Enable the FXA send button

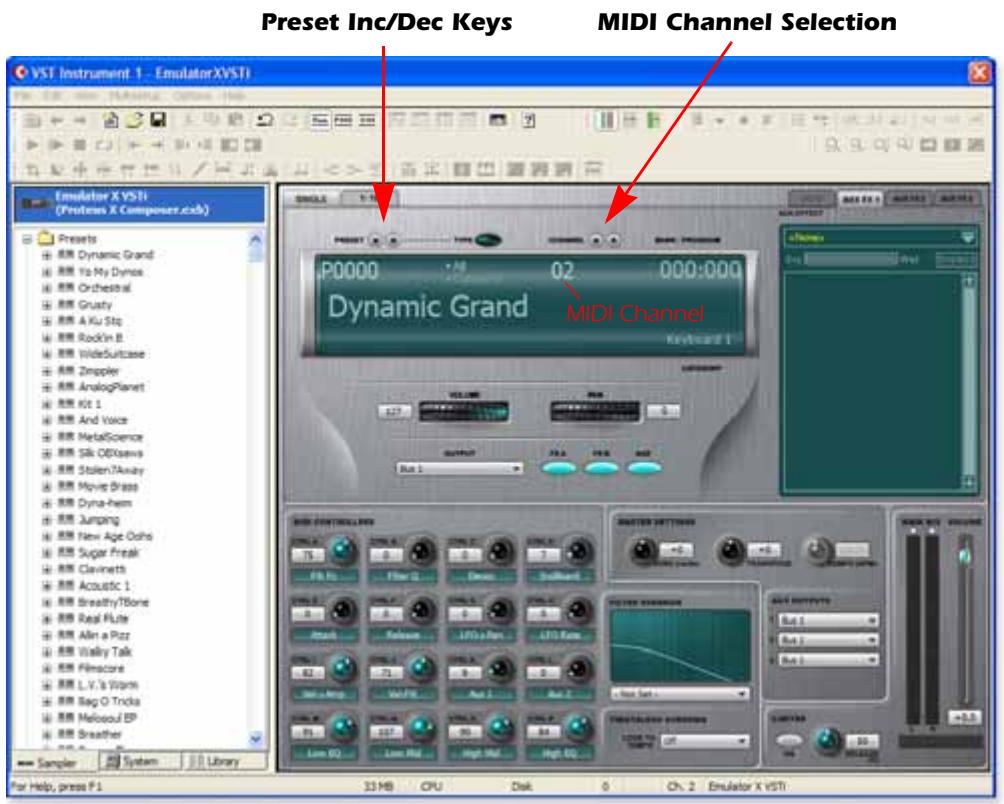[x=556, y=466]
